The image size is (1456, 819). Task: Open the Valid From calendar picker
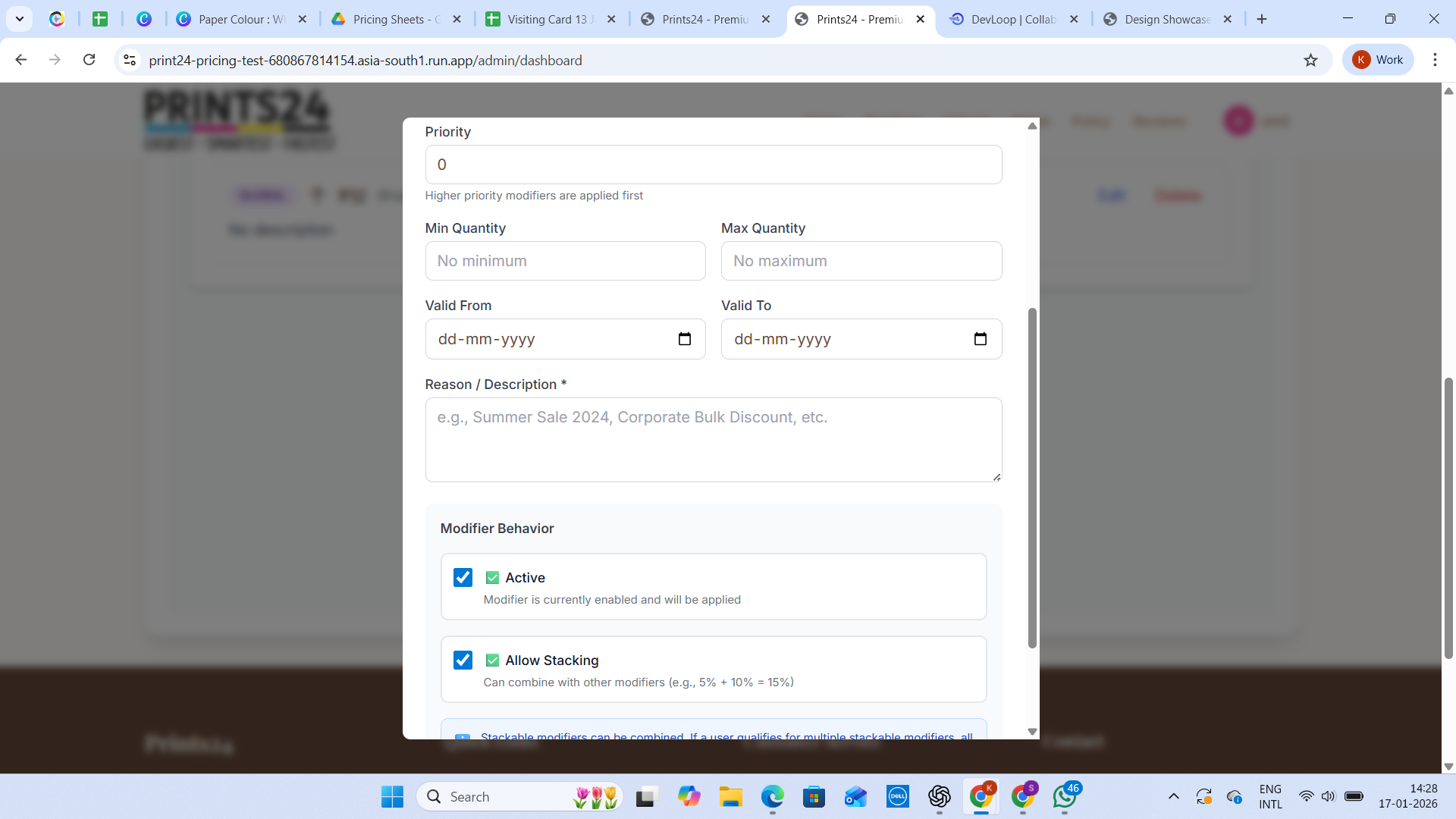click(685, 339)
